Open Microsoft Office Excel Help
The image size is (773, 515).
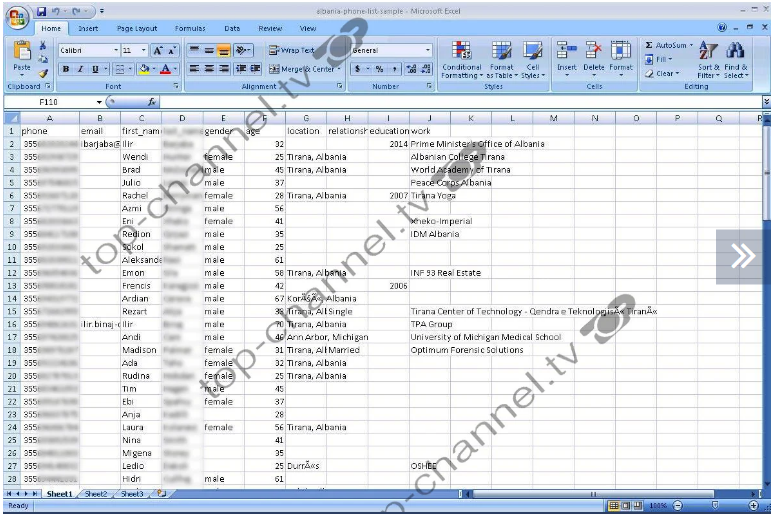click(x=722, y=28)
